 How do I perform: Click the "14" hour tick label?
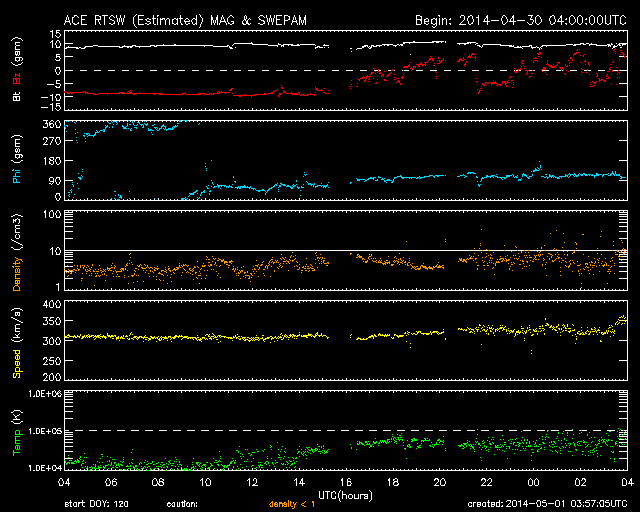point(299,482)
